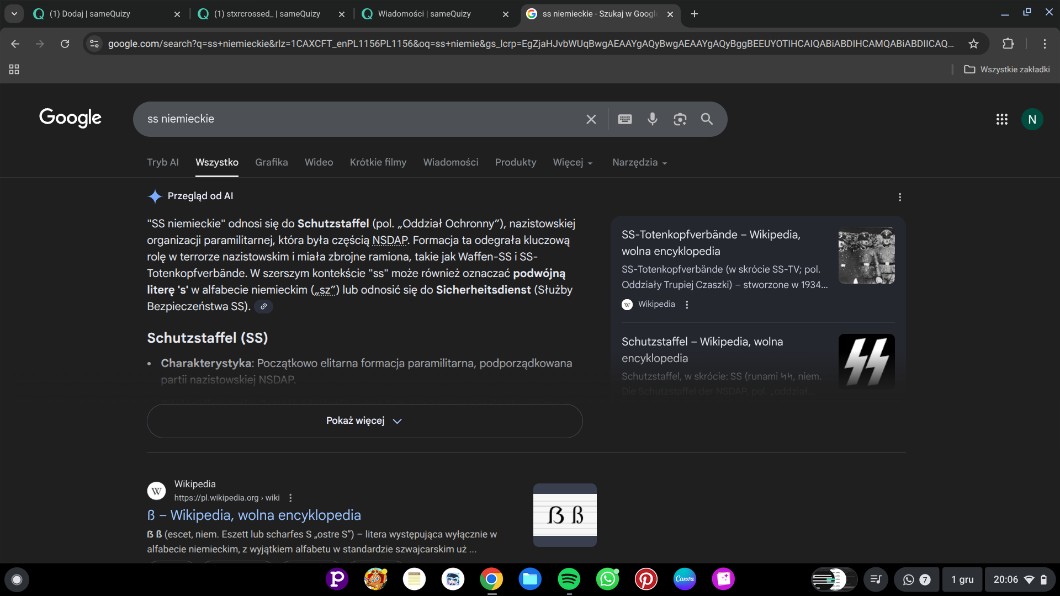Open the Google apps grid

1001,119
